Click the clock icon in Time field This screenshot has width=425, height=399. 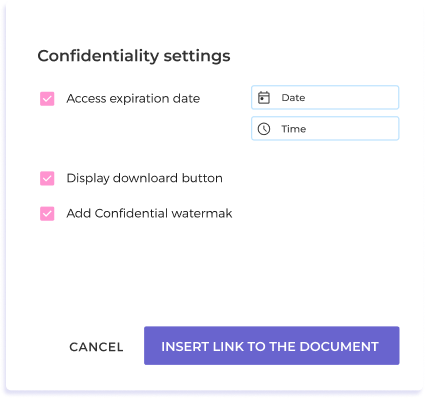point(264,129)
